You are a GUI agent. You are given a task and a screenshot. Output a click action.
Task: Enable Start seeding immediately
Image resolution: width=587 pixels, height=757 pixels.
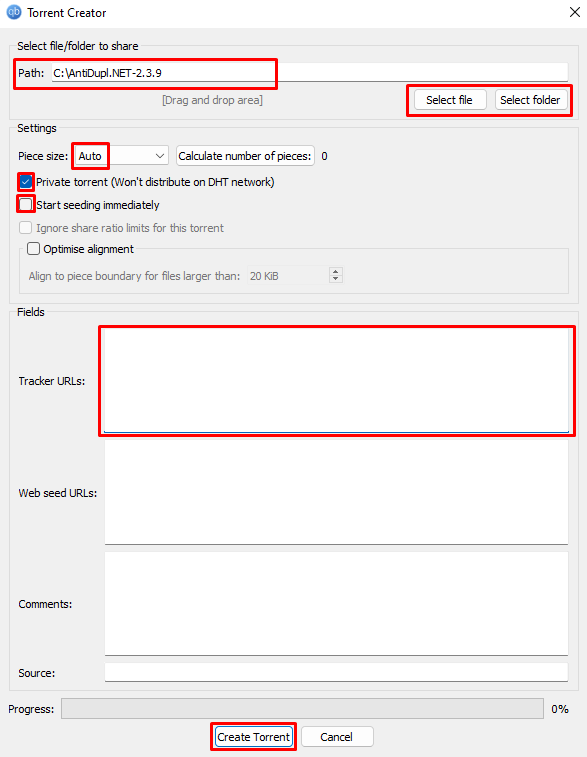click(26, 205)
